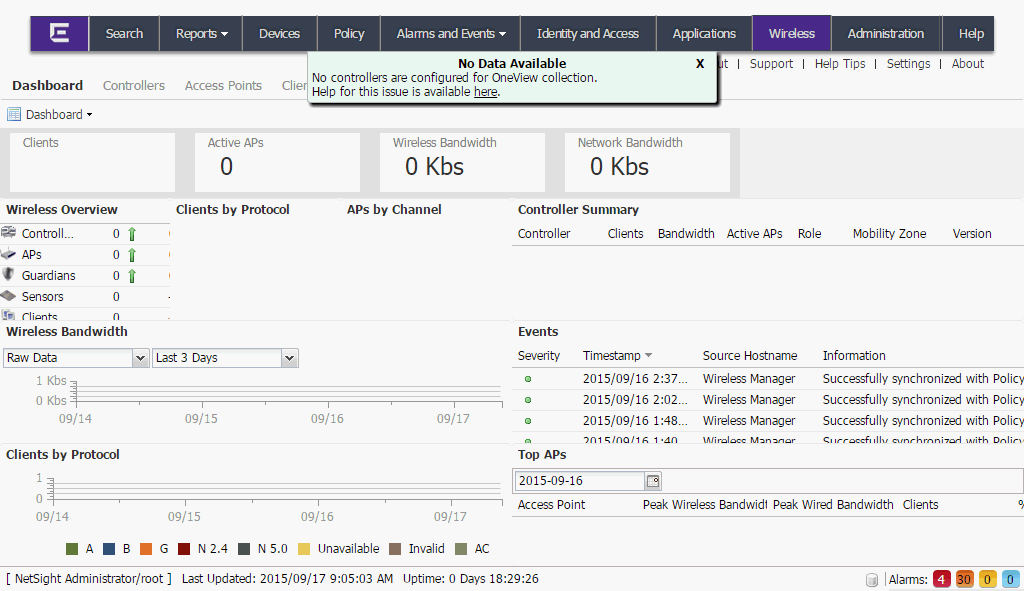
Task: Click the orange alarms count 30
Action: [964, 579]
